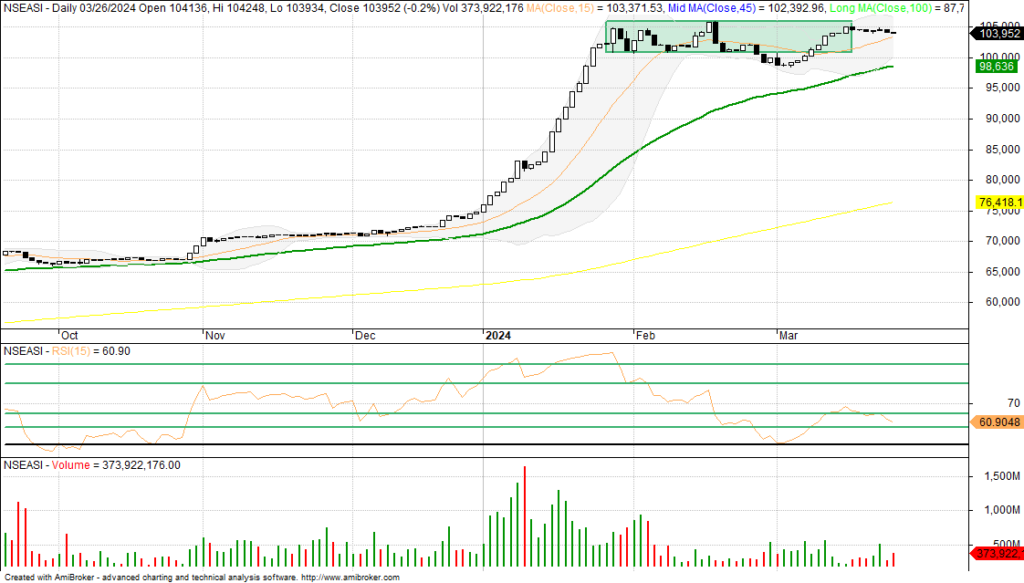Viewport: 1024px width, 583px height.
Task: Click the green 98,636 moving average value tag
Action: [993, 66]
